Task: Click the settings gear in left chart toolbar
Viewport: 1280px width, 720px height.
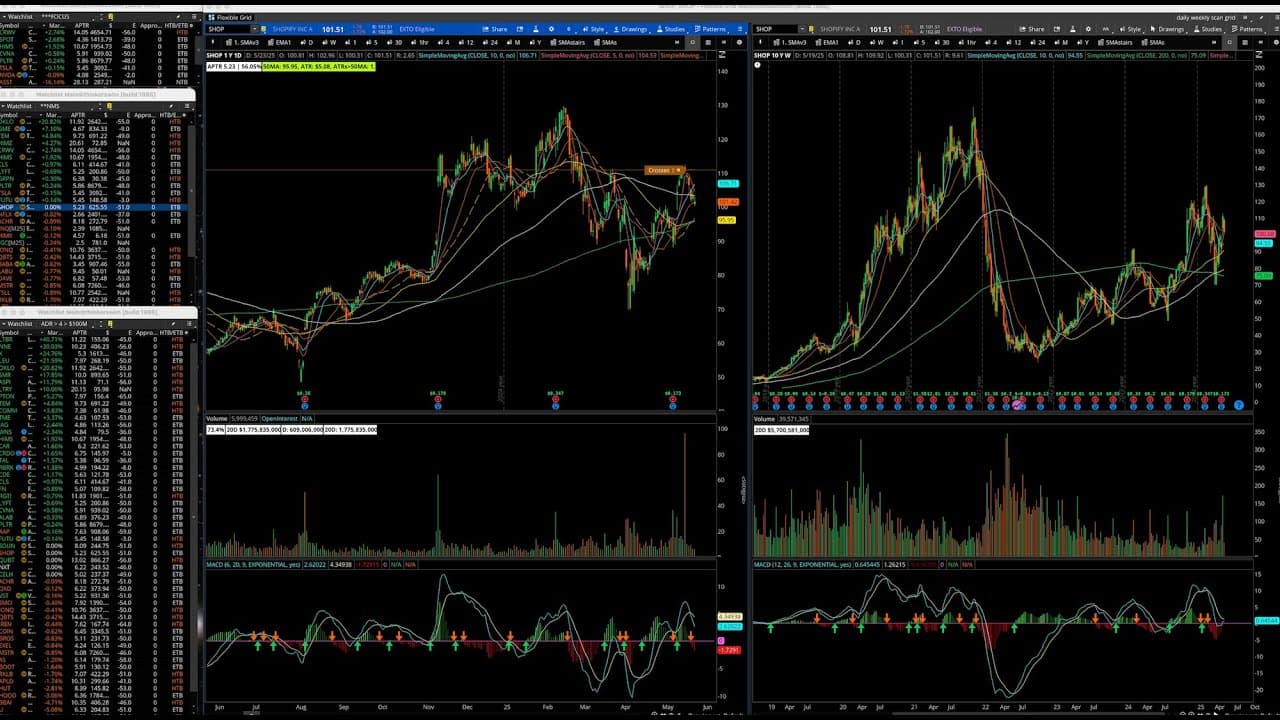Action: tap(551, 29)
